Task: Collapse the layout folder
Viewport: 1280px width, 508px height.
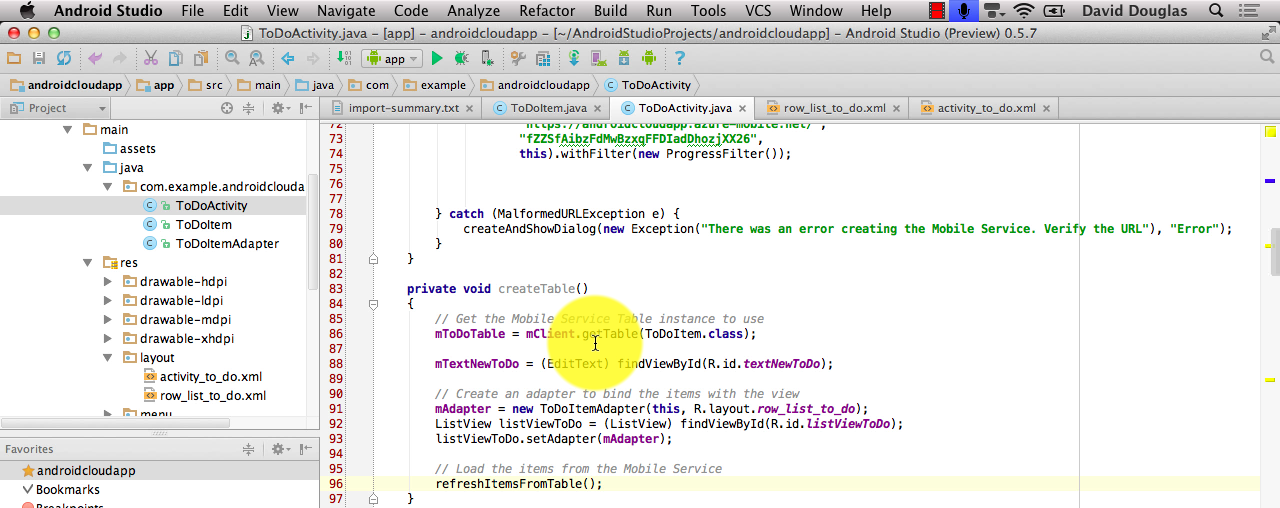Action: (x=108, y=358)
